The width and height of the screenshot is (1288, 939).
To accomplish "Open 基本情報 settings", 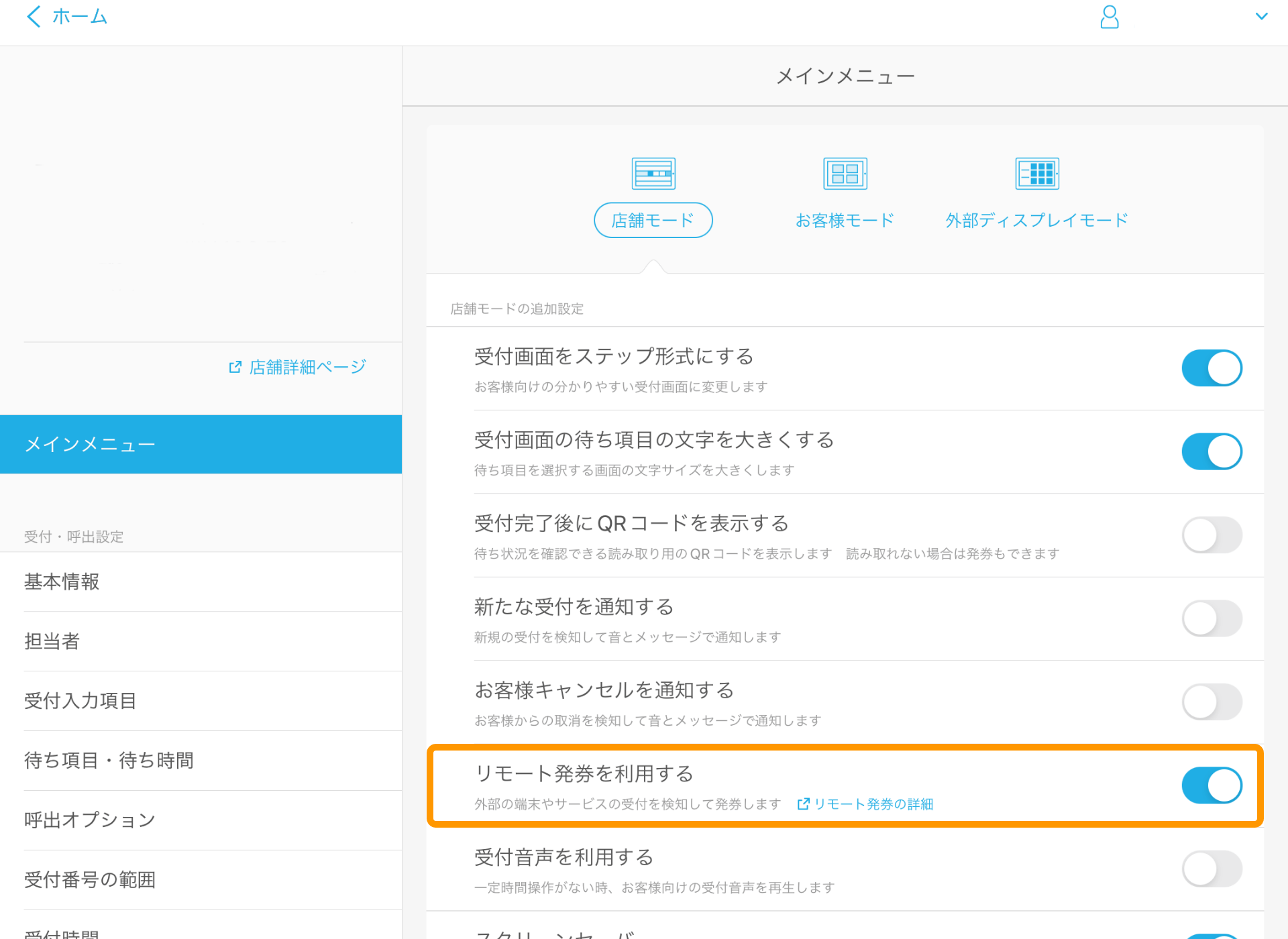I will coord(201,582).
